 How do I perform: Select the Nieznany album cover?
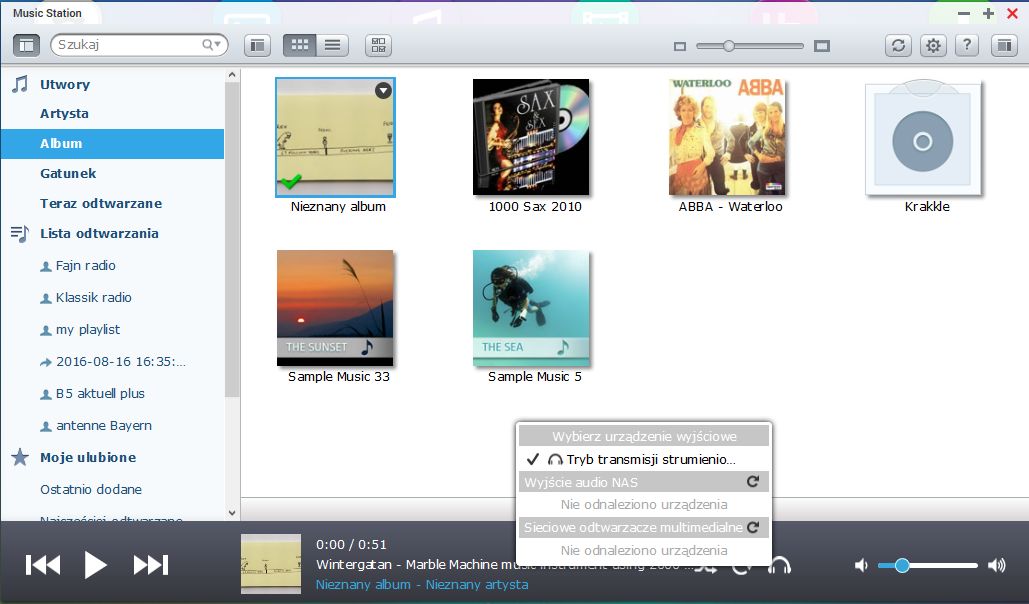pyautogui.click(x=335, y=137)
